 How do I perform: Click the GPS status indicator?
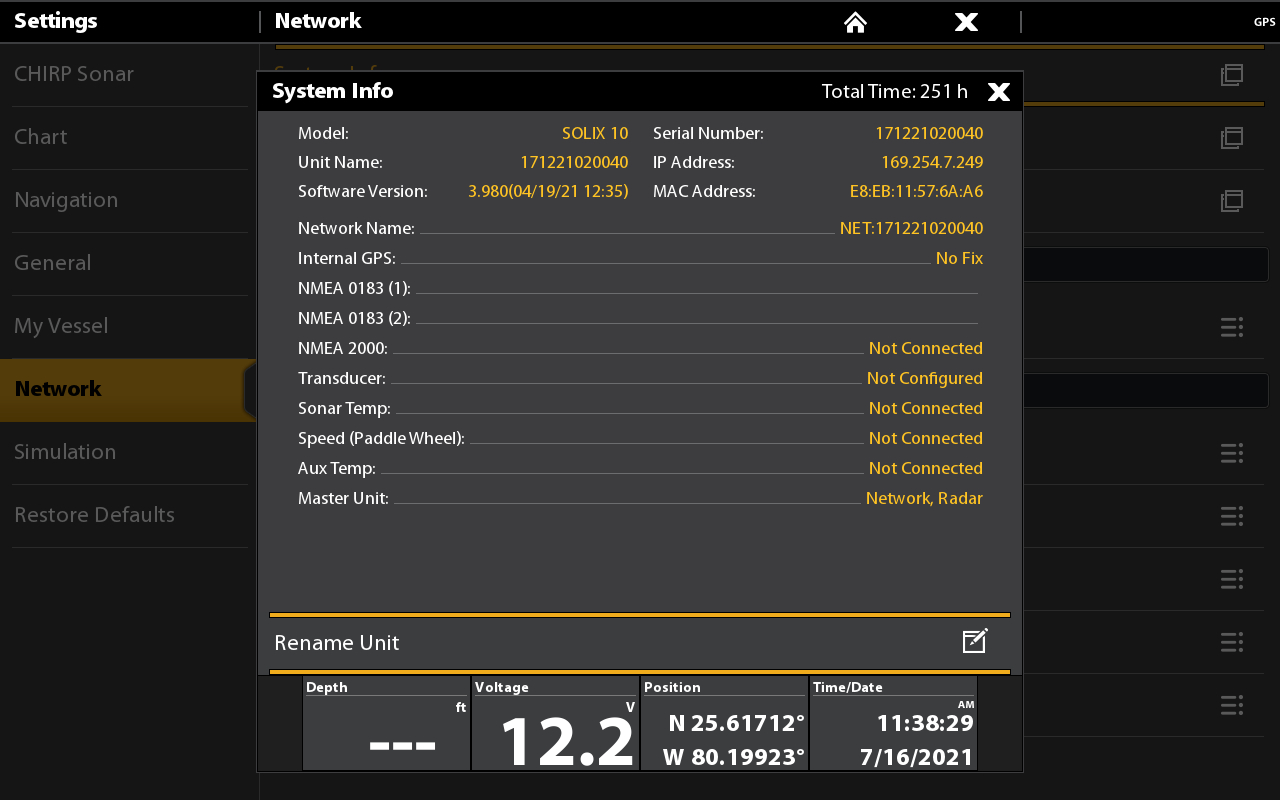1264,22
